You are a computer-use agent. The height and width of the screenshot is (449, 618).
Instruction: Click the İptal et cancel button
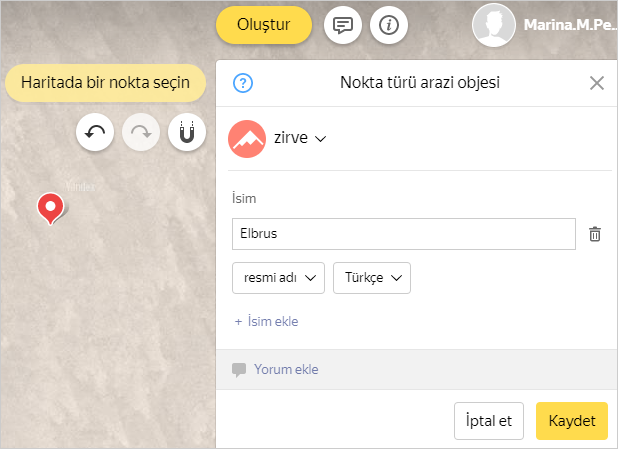489,421
